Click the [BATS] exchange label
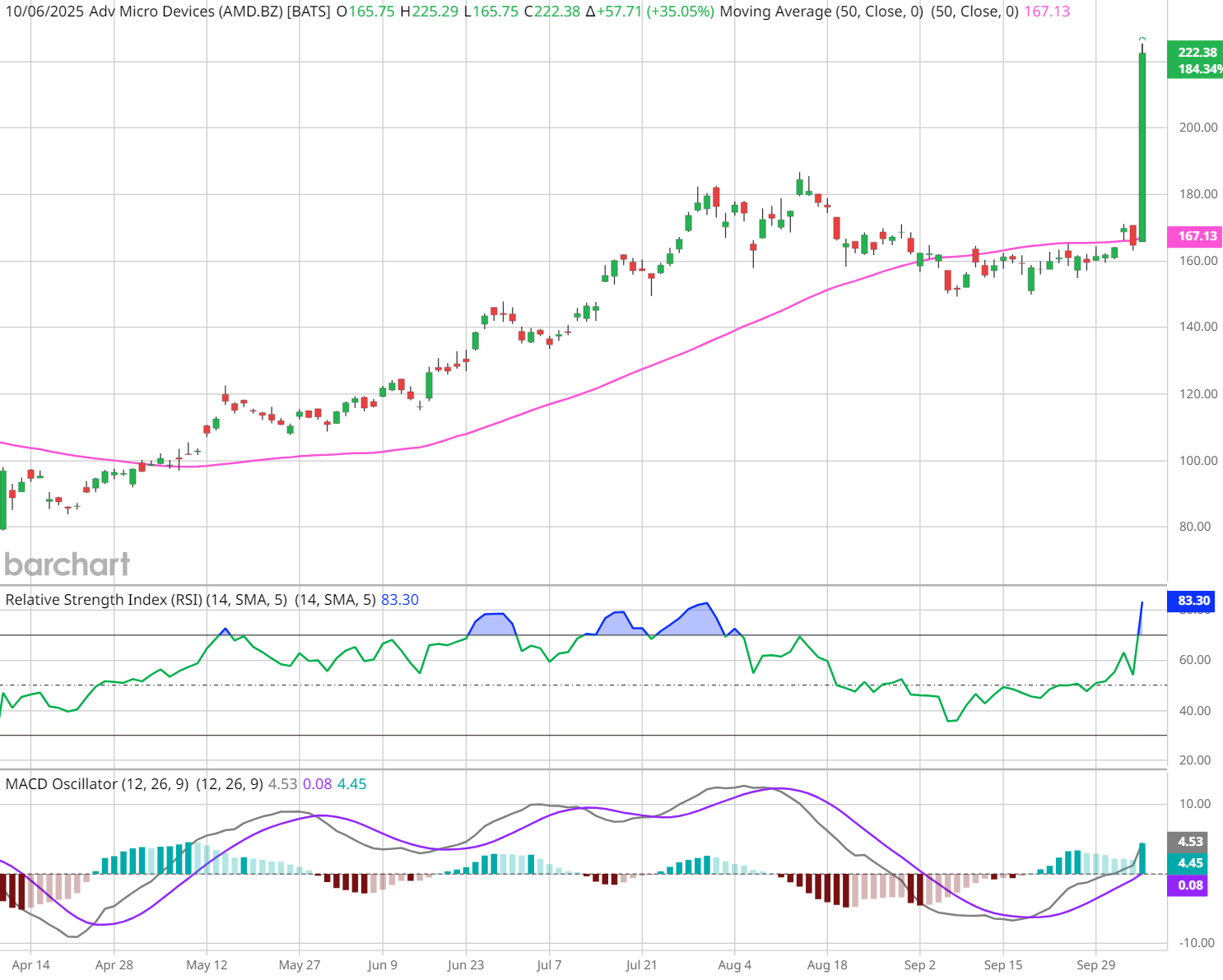This screenshot has width=1223, height=980. point(309,12)
